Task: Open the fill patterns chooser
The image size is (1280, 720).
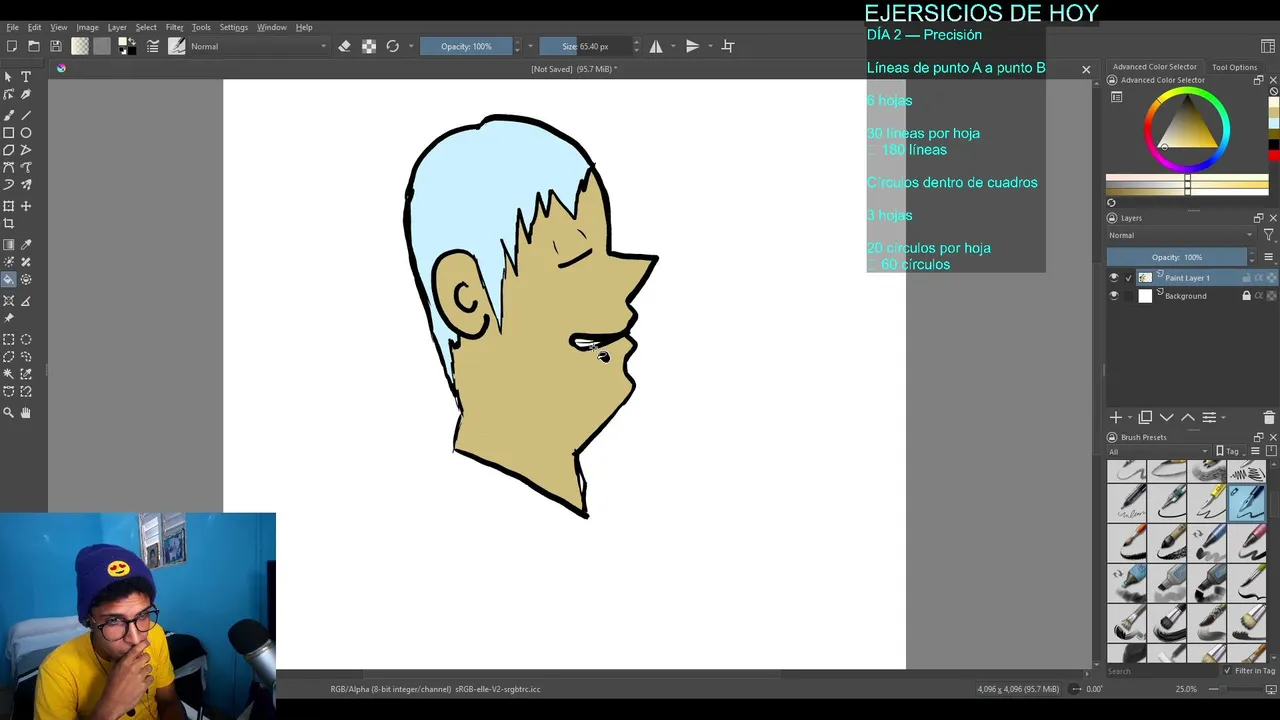Action: tap(102, 46)
